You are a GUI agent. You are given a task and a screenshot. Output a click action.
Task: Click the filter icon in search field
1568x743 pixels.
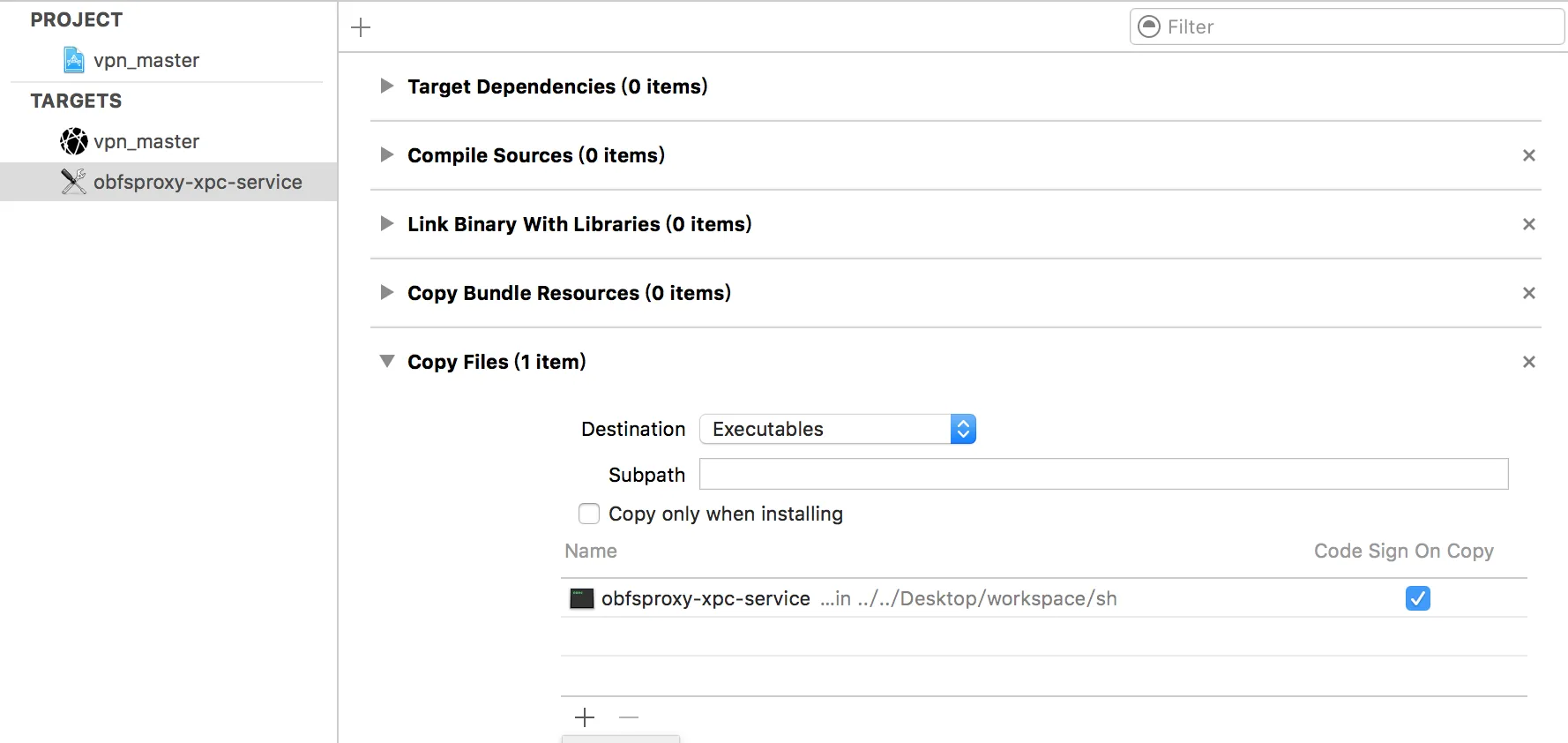pos(1149,26)
